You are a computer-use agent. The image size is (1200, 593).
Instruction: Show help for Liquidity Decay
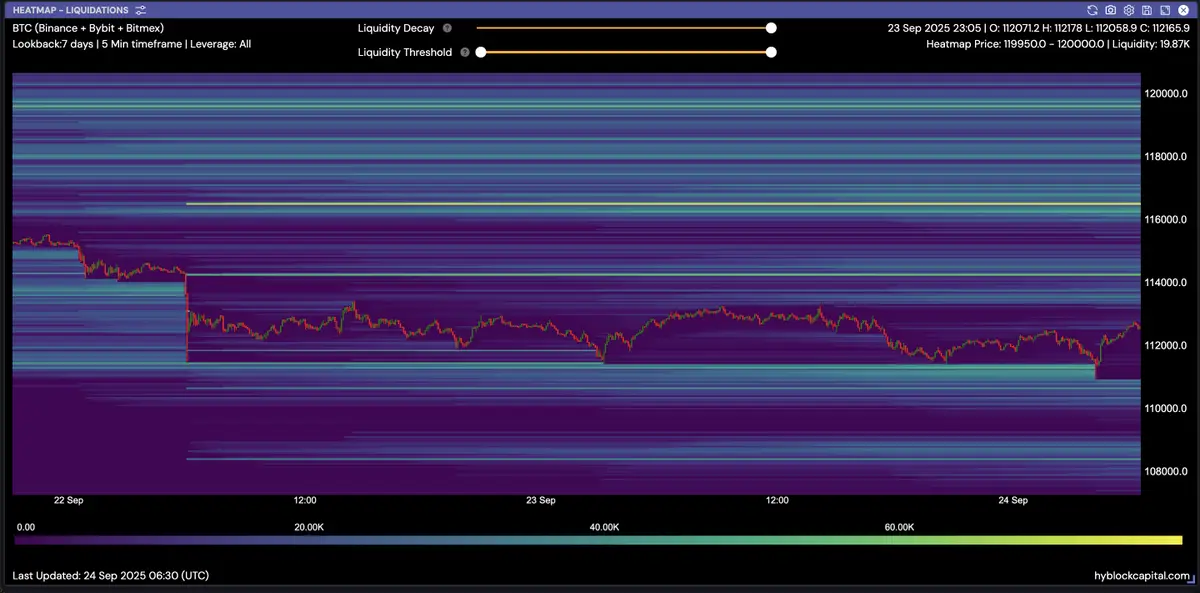(447, 29)
